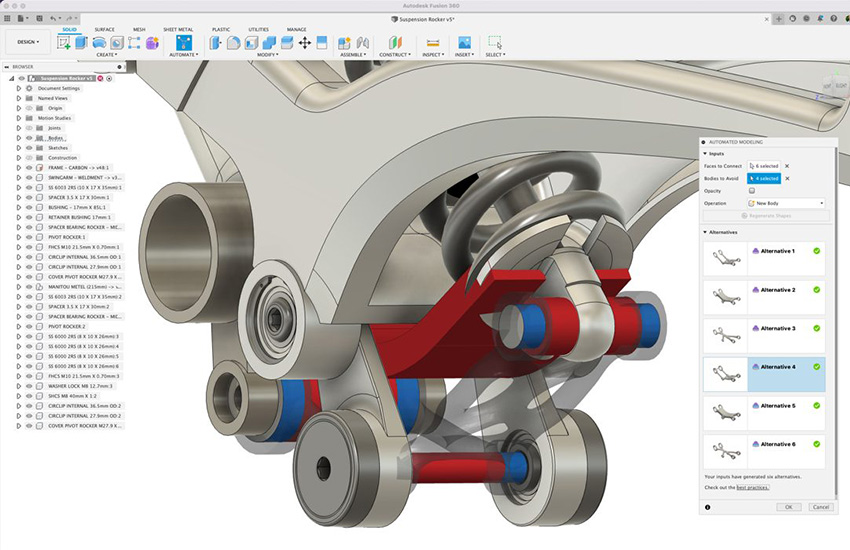850x550 pixels.
Task: Open the Design workspace dropdown
Action: (x=28, y=42)
